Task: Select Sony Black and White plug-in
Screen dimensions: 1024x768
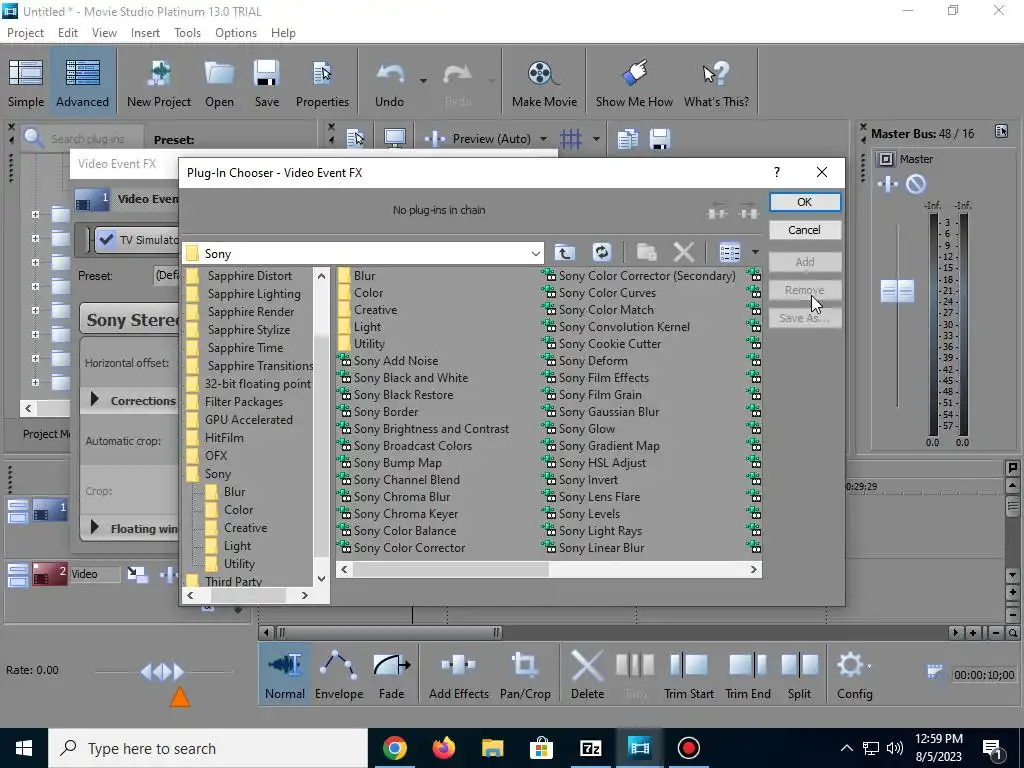Action: (x=411, y=378)
